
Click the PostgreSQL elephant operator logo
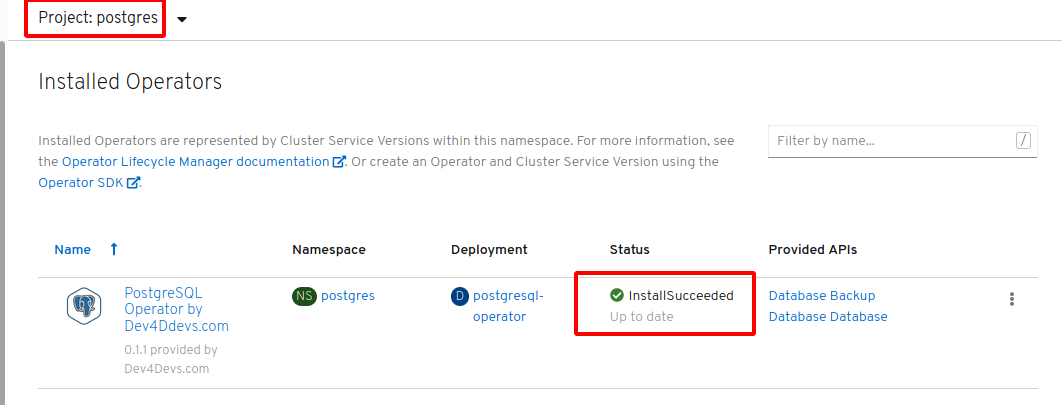[x=84, y=305]
